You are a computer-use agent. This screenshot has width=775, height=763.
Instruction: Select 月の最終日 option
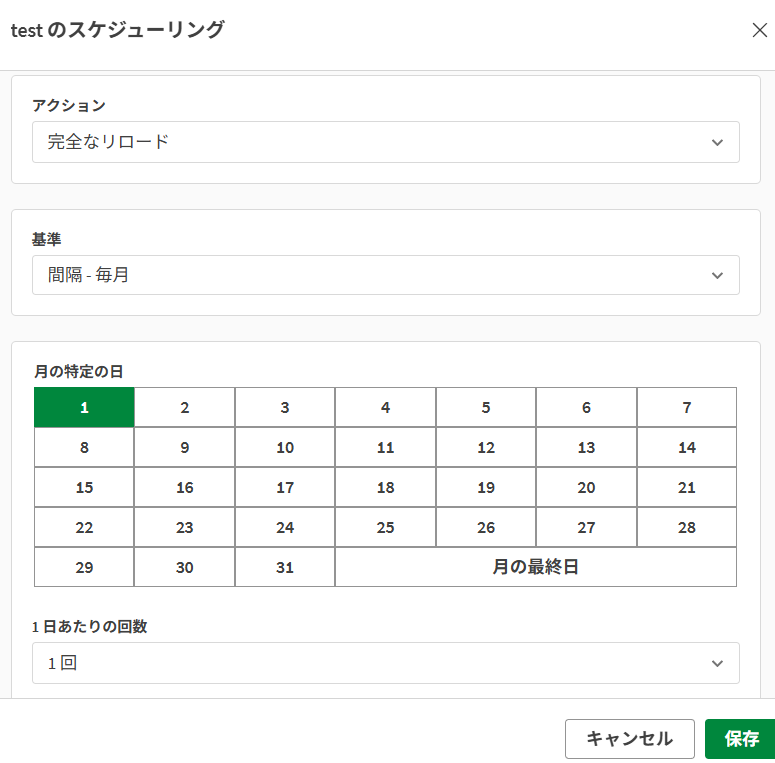[535, 567]
